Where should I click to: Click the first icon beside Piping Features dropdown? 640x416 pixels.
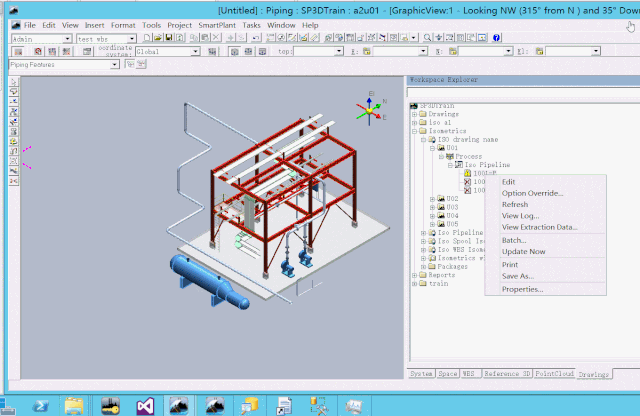click(x=130, y=64)
